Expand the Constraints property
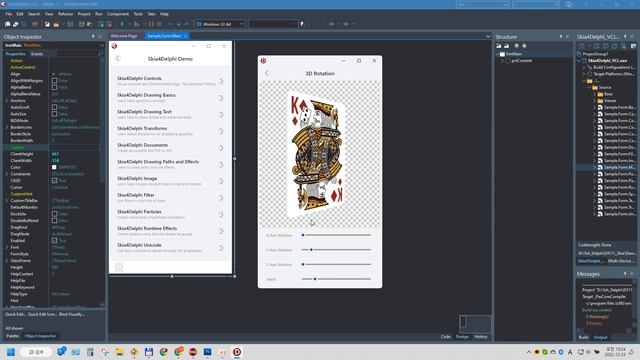The height and width of the screenshot is (360, 640). (x=7, y=174)
